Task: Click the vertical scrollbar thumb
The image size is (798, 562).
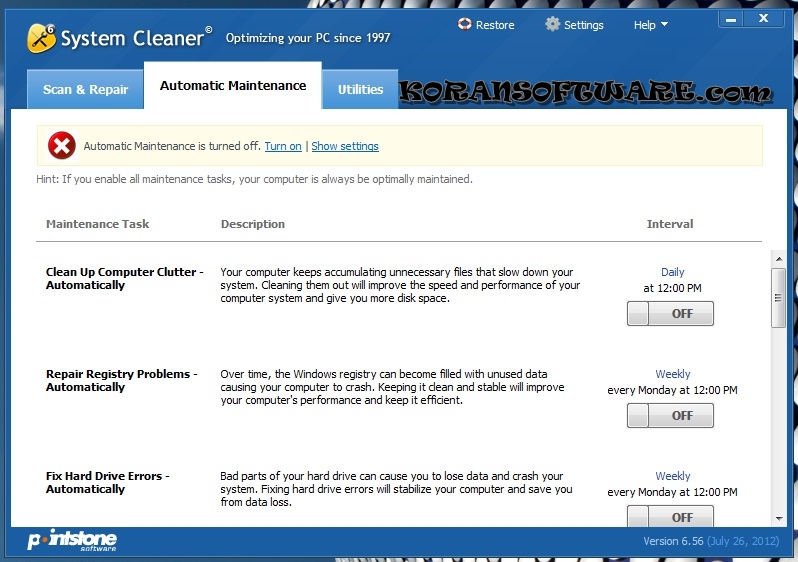Action: pyautogui.click(x=778, y=298)
